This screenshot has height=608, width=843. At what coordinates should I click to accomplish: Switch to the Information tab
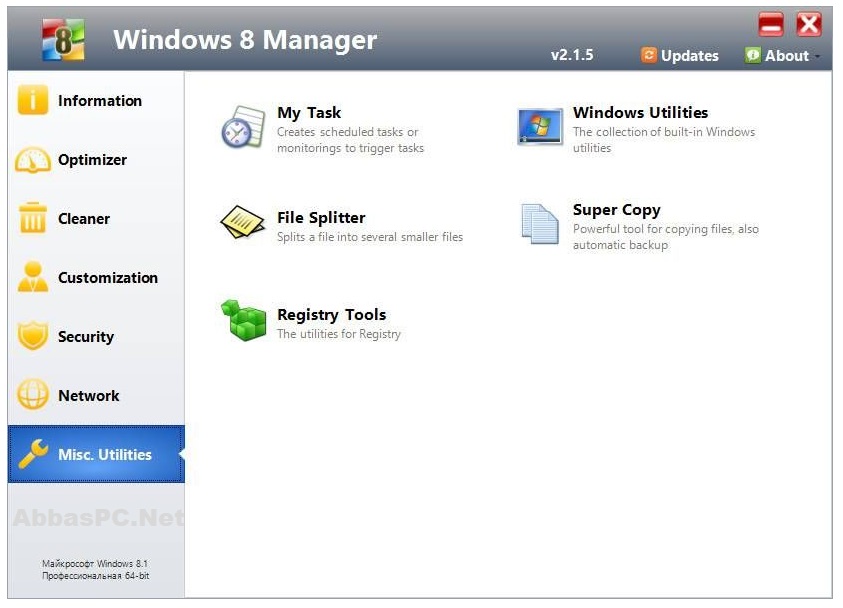point(96,101)
